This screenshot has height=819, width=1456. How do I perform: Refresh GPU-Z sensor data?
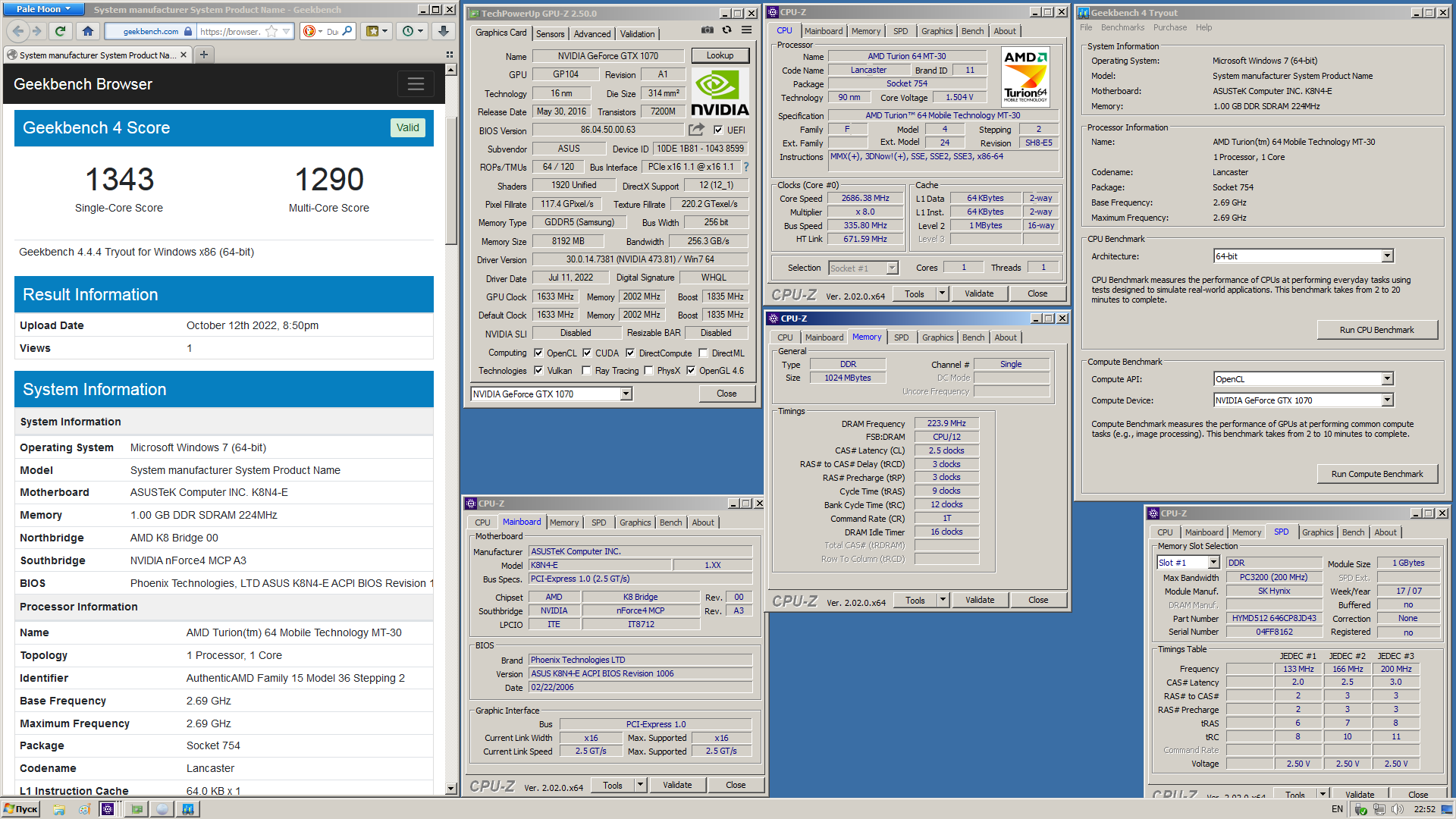pyautogui.click(x=726, y=30)
